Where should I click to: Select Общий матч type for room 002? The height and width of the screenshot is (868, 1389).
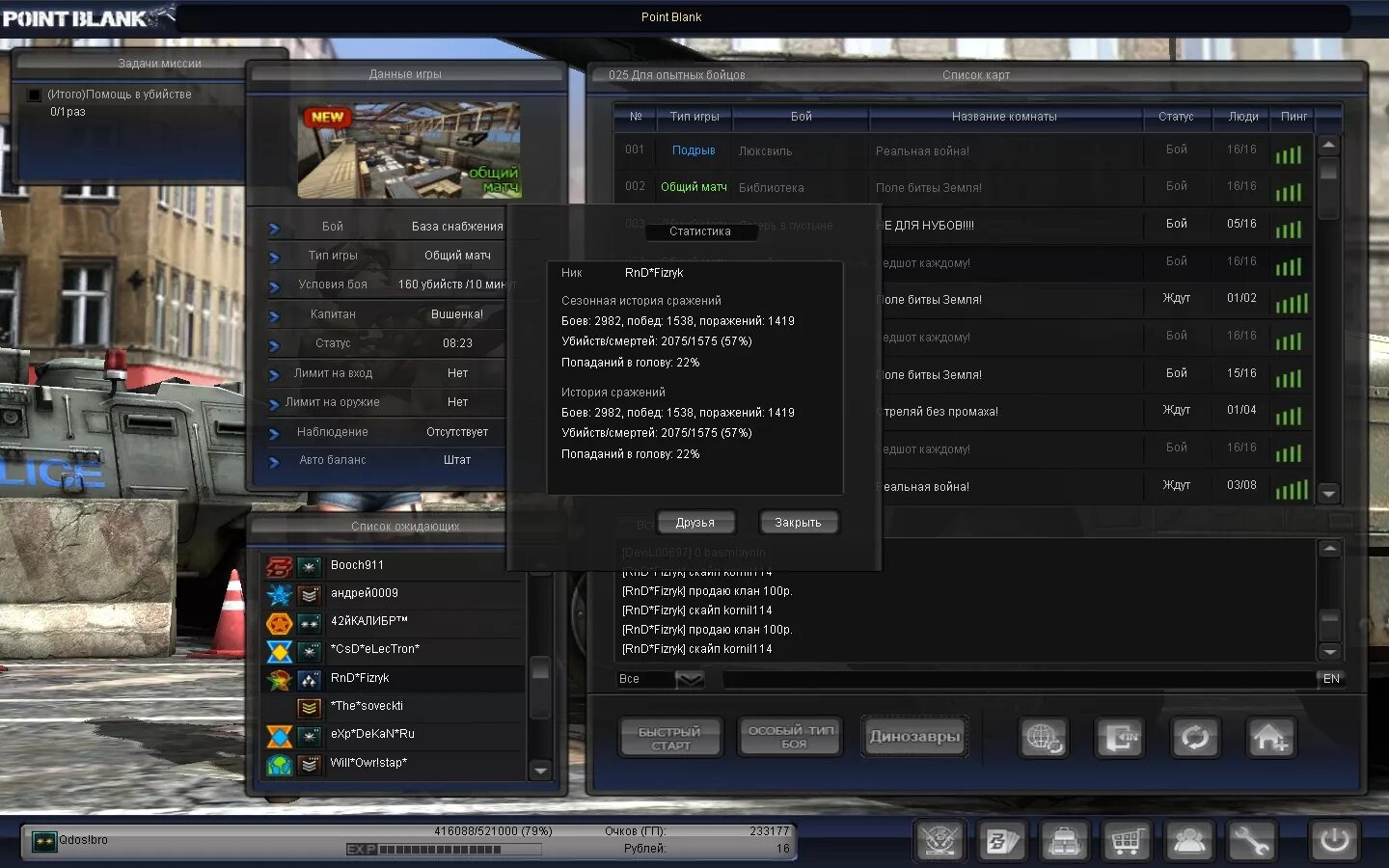pyautogui.click(x=693, y=187)
